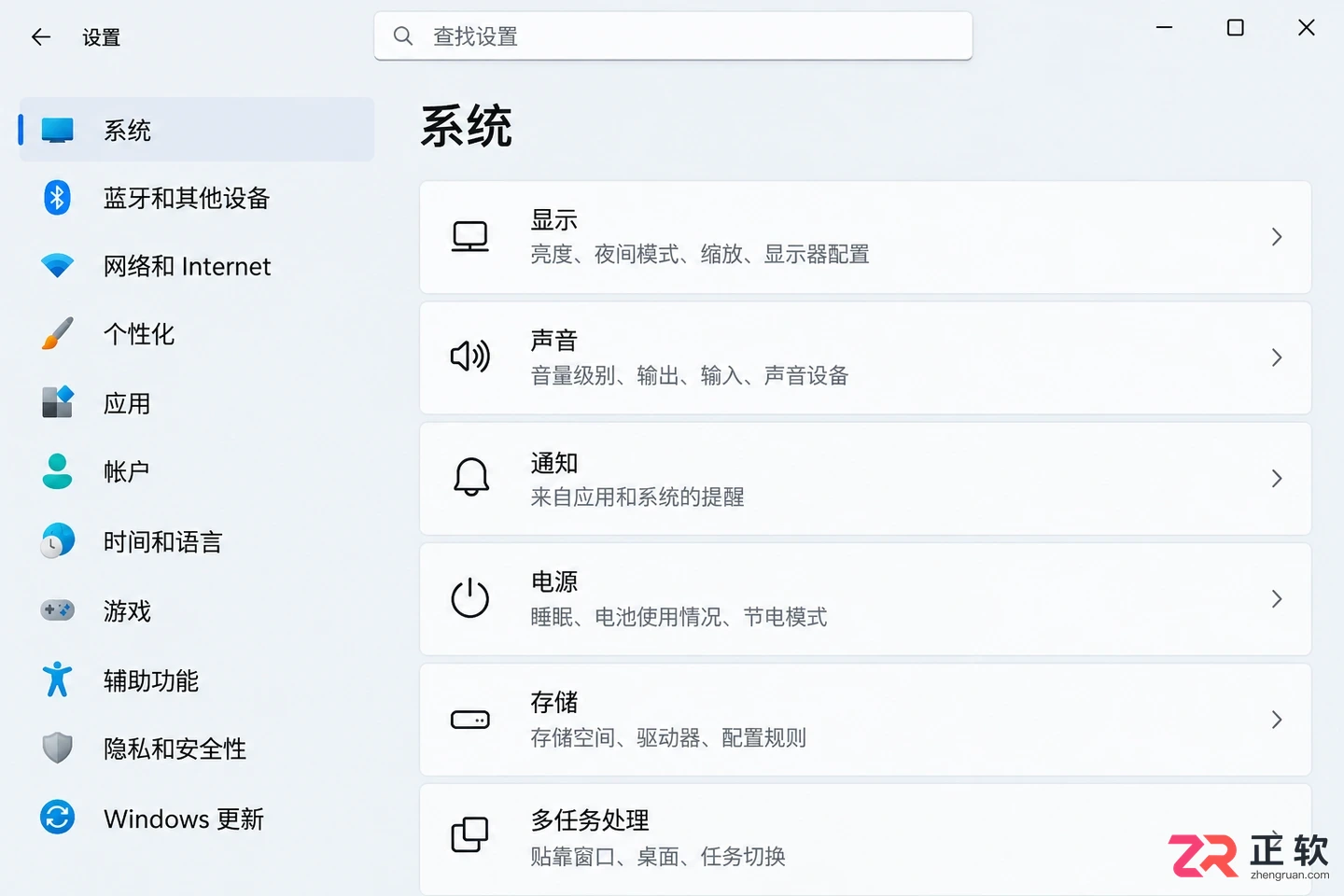
Task: Click 存储空间、驱动器、配置规则 description text
Action: coord(668,737)
